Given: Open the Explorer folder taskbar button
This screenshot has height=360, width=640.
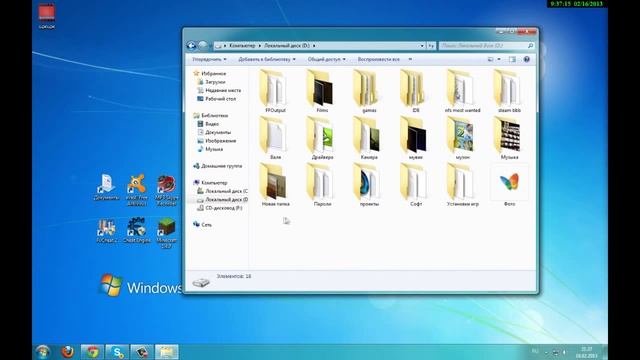Looking at the screenshot, I should 167,351.
